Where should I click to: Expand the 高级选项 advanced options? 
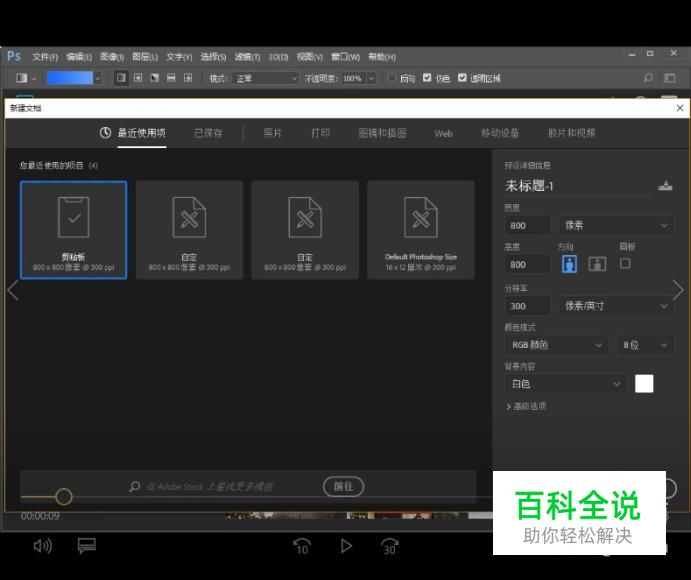pos(526,406)
